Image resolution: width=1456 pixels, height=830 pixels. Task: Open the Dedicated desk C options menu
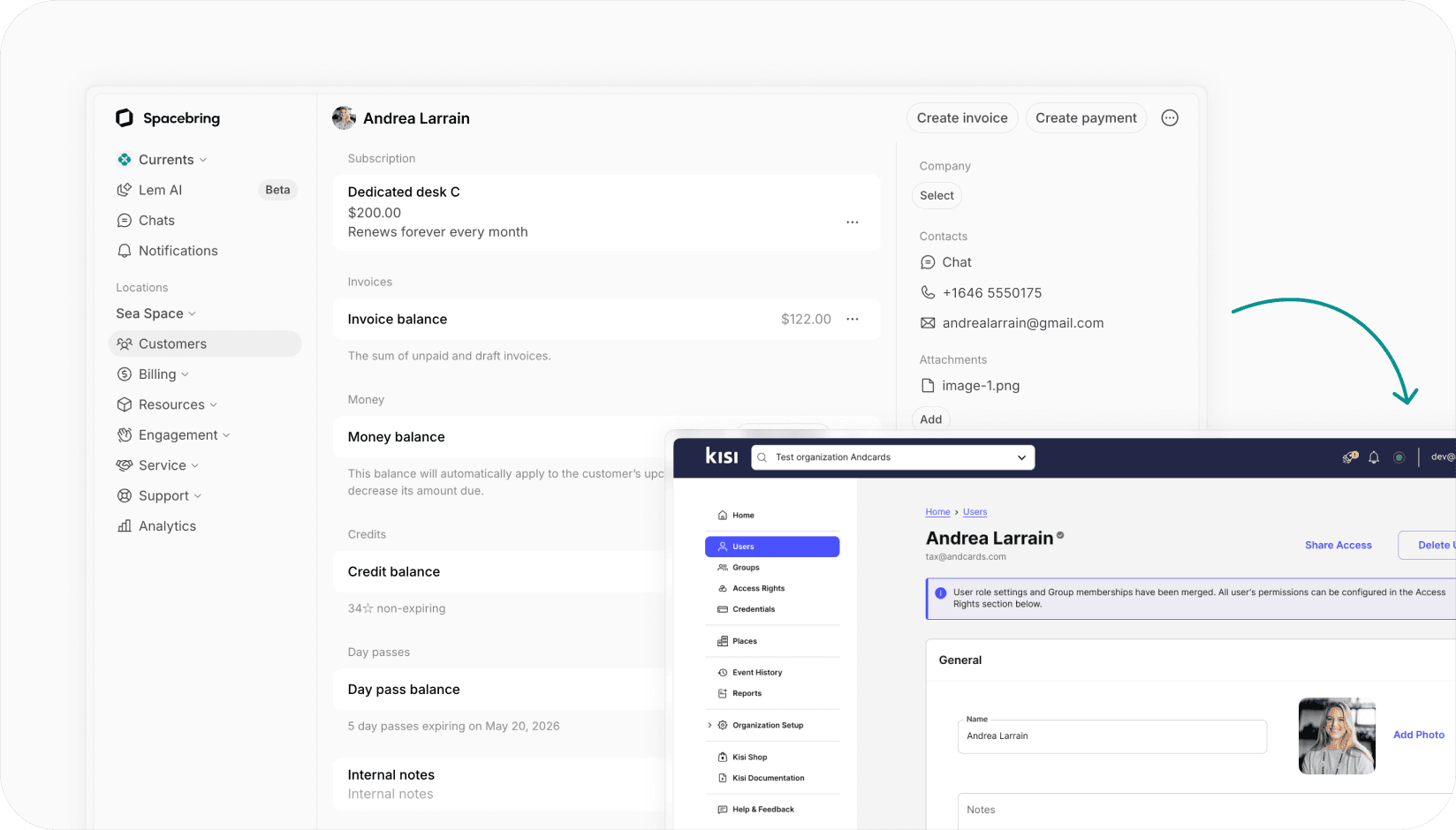pos(853,223)
